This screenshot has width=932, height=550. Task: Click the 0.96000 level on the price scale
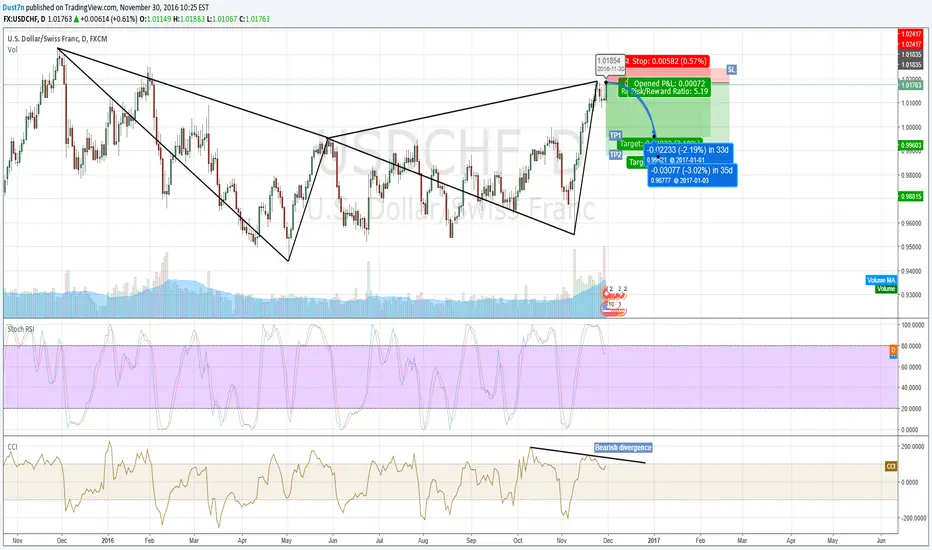(x=911, y=224)
